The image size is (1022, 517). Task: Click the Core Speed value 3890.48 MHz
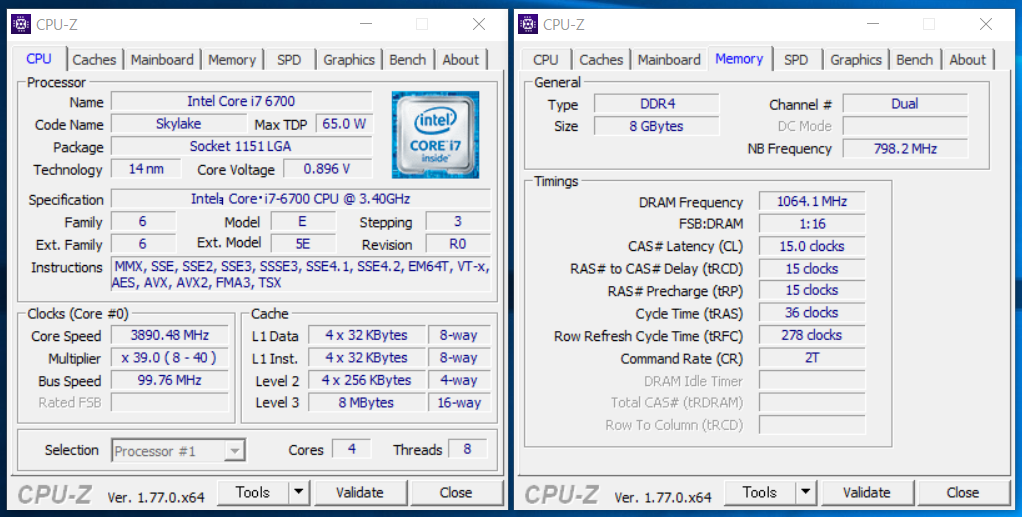[169, 335]
